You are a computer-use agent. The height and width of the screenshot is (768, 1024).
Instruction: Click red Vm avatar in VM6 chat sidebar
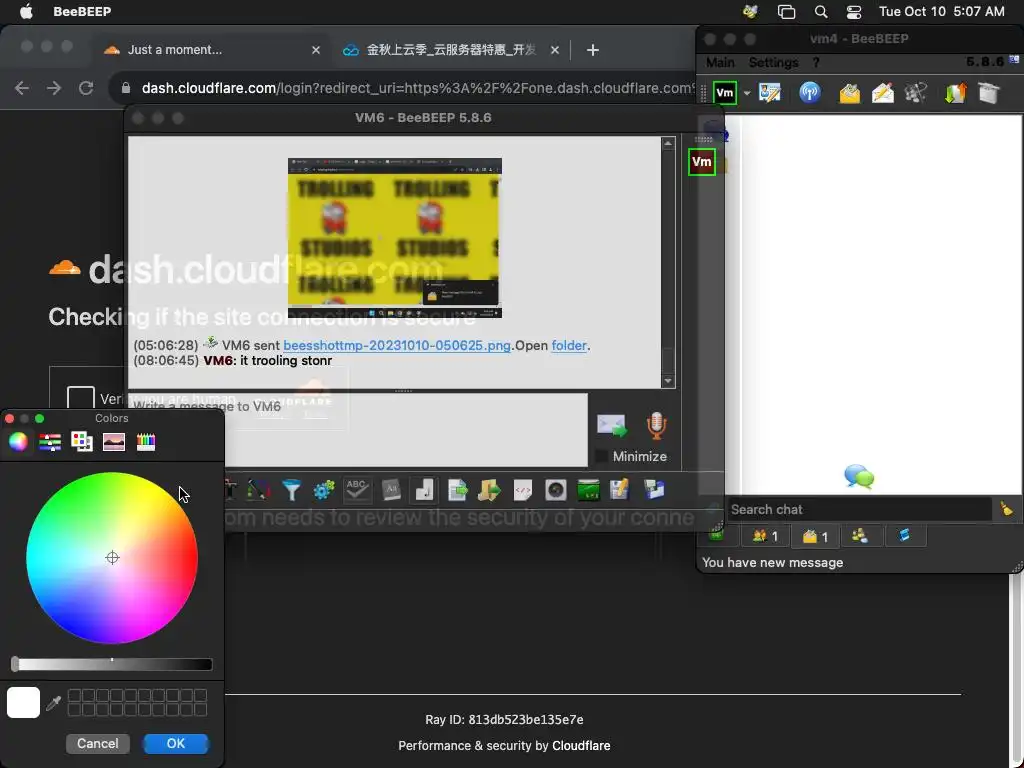[701, 162]
